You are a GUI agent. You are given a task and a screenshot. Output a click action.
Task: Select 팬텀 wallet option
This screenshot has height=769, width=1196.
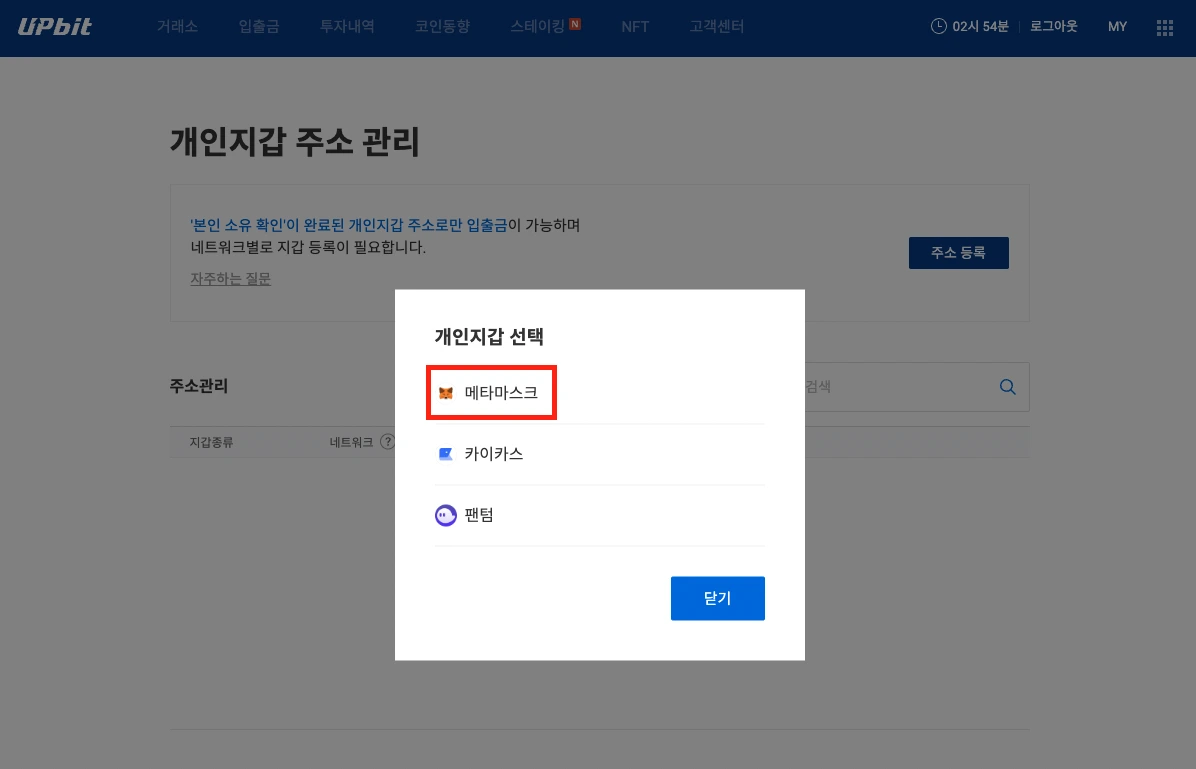coord(600,516)
